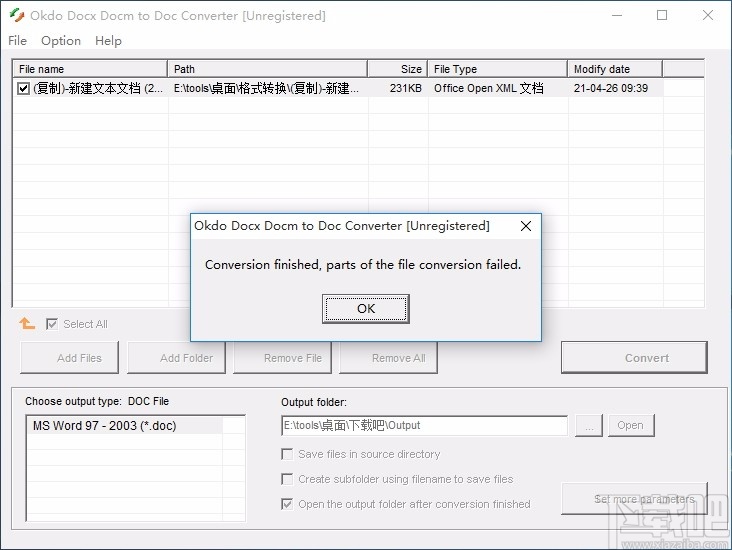Viewport: 732px width, 550px height.
Task: Minimize the converter window
Action: click(617, 15)
